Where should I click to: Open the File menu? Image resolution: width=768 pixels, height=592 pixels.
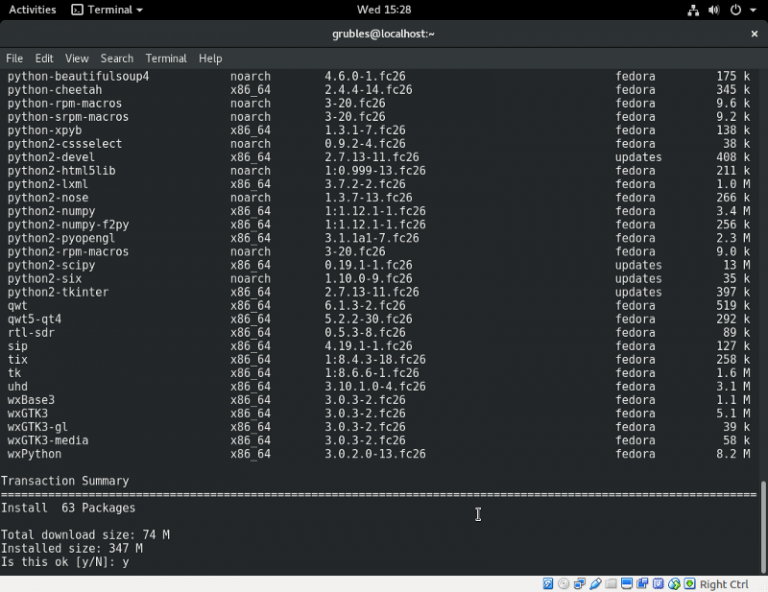point(14,59)
